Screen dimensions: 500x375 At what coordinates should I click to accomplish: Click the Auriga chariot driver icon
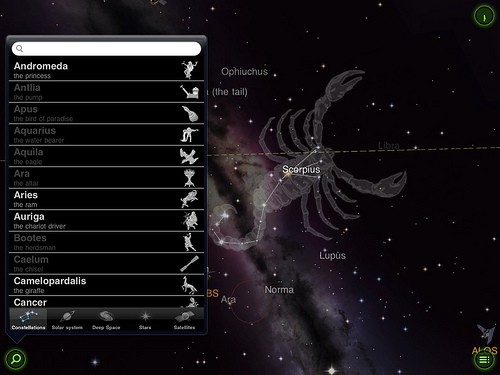point(190,221)
